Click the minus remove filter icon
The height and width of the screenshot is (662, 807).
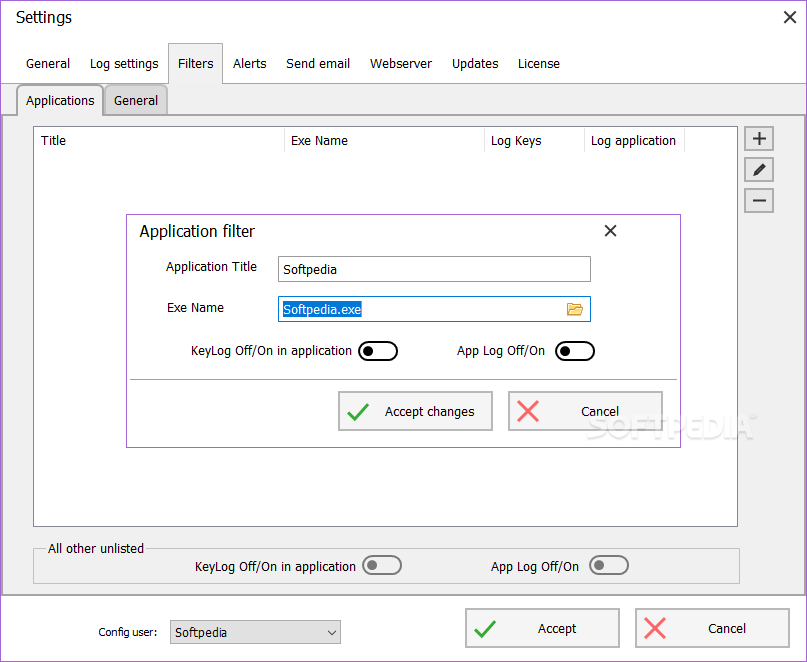pyautogui.click(x=759, y=200)
